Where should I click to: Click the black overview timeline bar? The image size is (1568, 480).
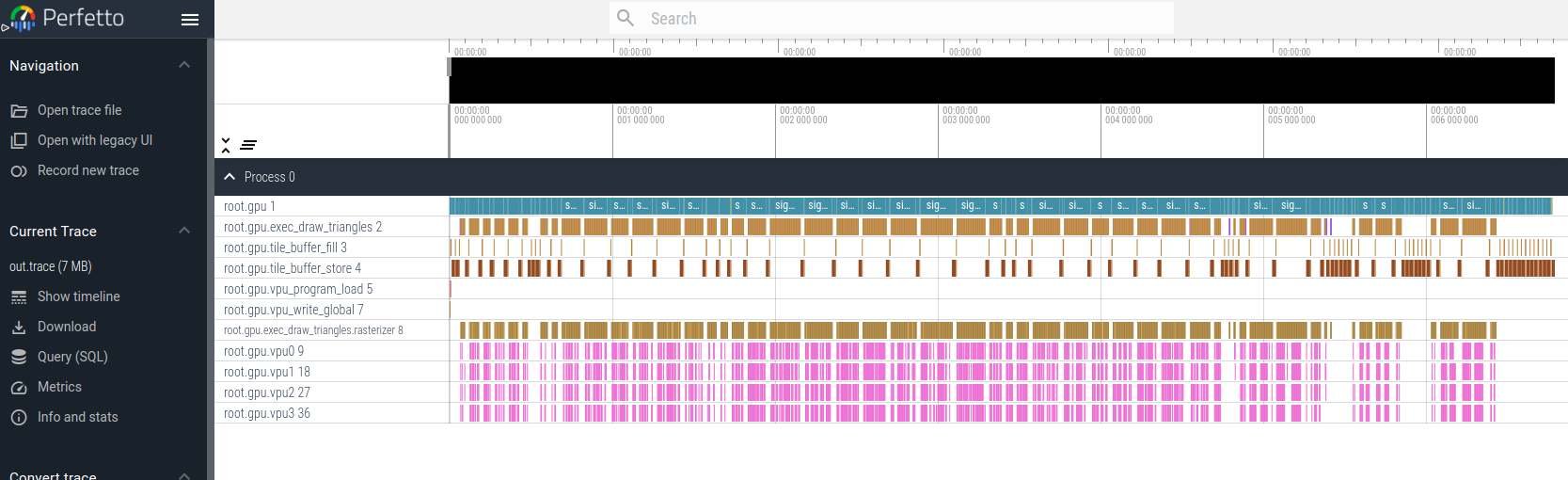[1002, 80]
